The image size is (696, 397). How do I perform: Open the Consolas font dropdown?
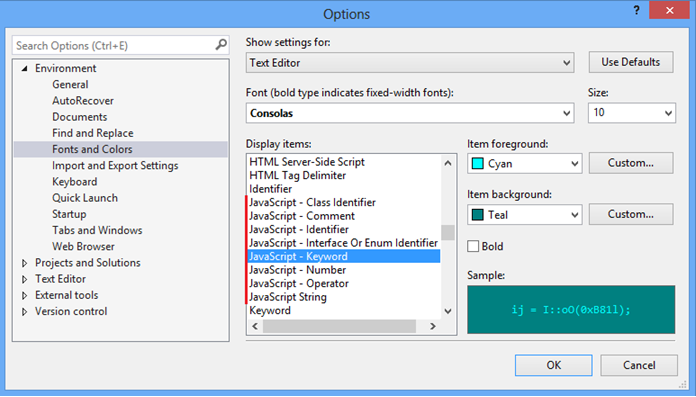(410, 113)
